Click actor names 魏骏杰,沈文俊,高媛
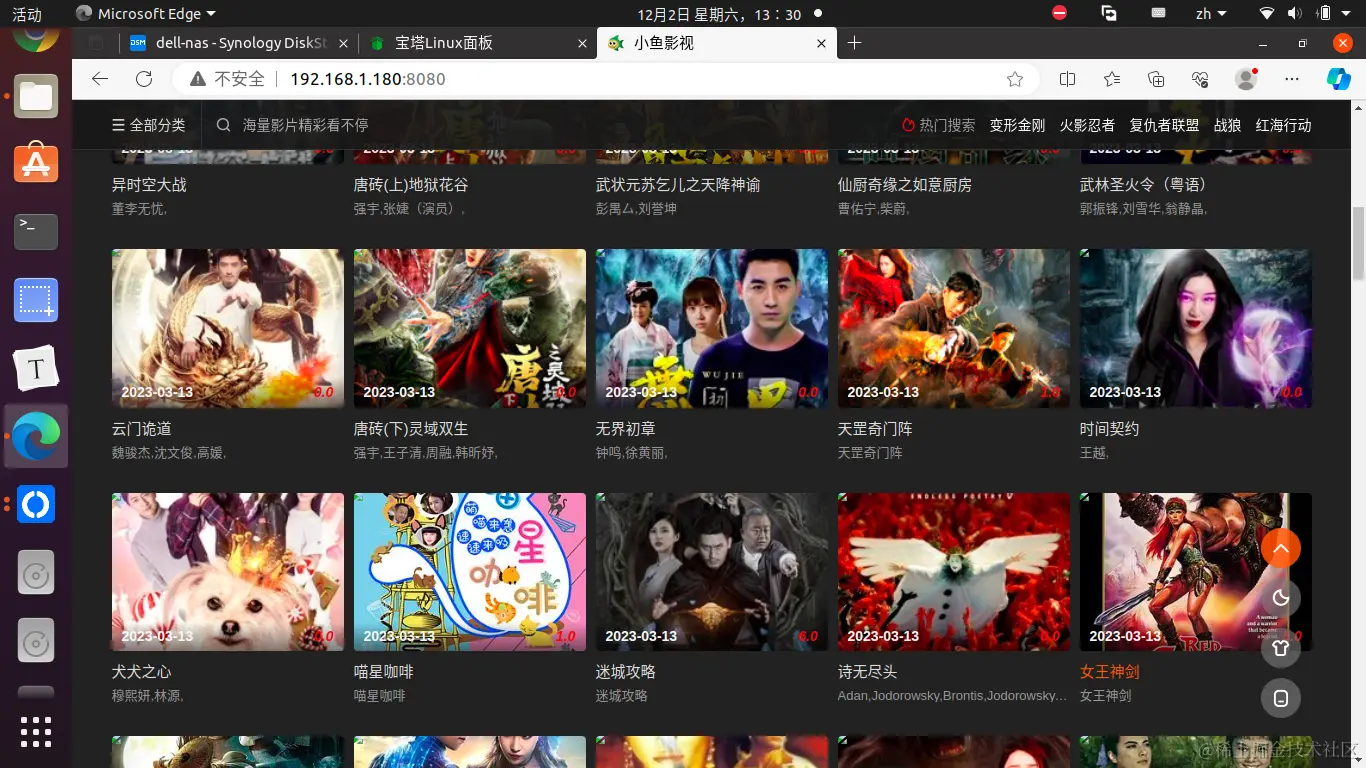 coord(169,453)
